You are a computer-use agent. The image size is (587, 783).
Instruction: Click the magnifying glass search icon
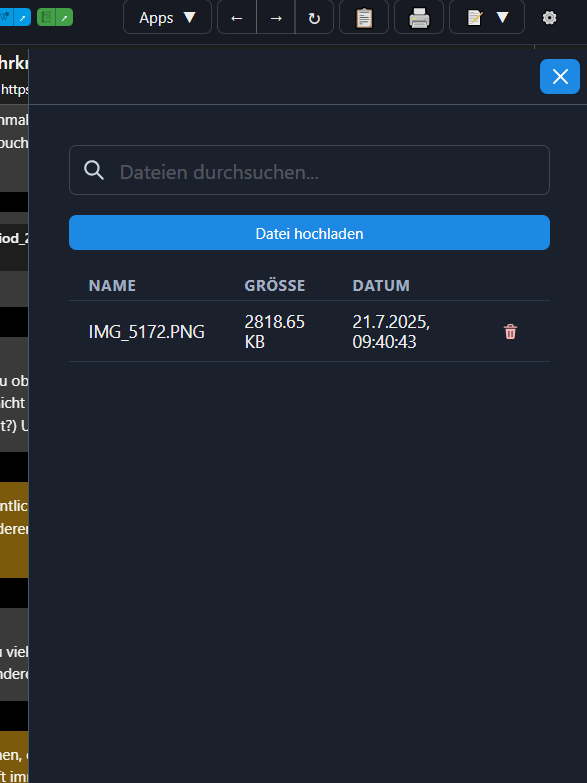[94, 170]
